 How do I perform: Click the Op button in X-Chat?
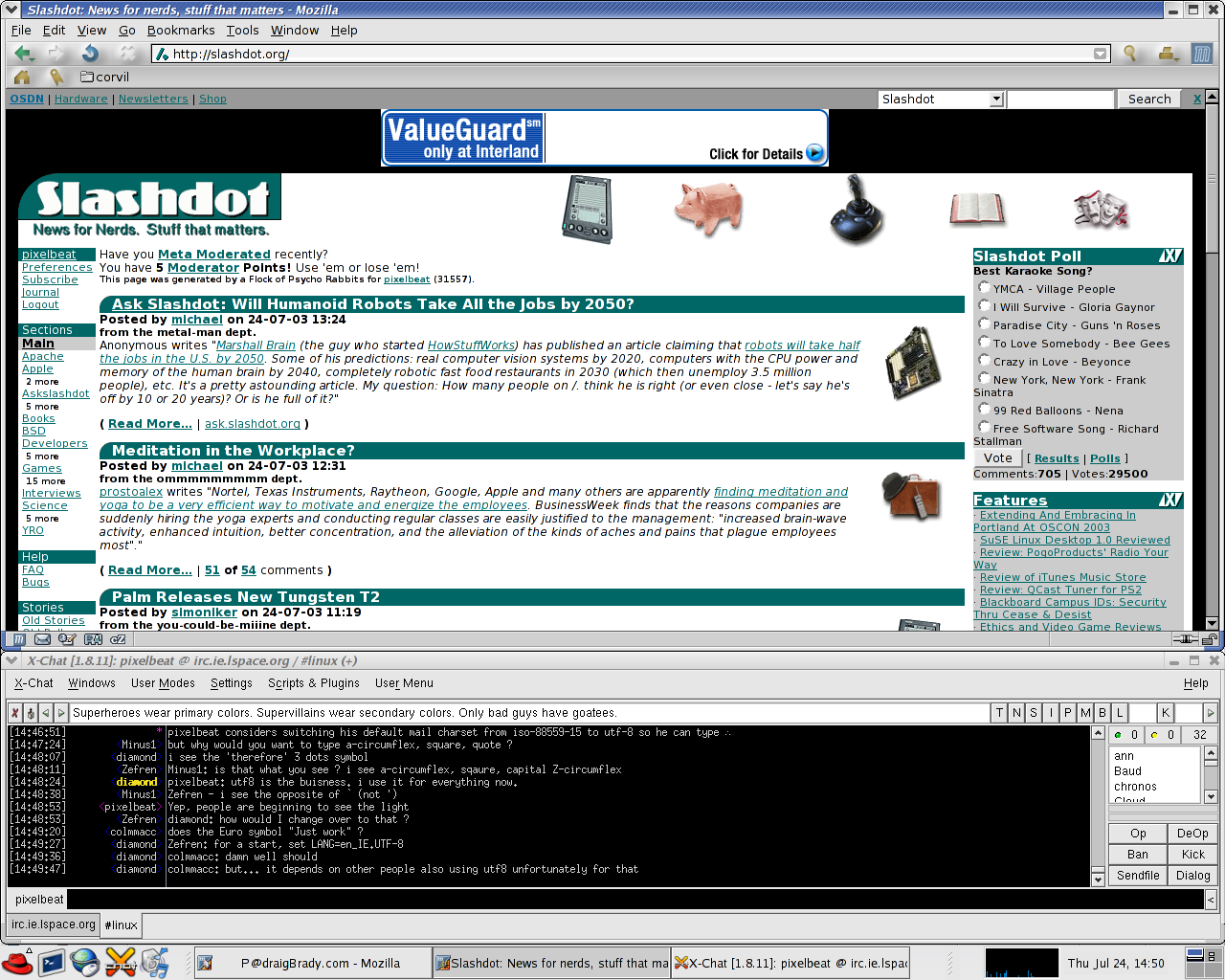[1138, 833]
